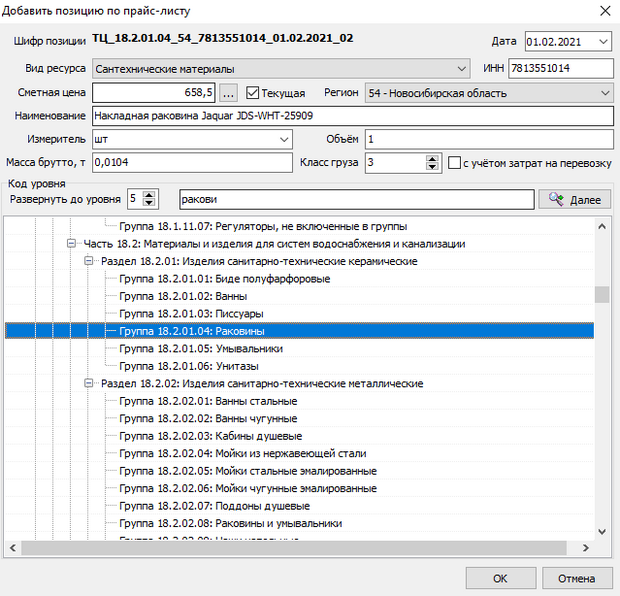Select Раздел 18.2.01 керамические row
The width and height of the screenshot is (620, 596).
coord(259,261)
